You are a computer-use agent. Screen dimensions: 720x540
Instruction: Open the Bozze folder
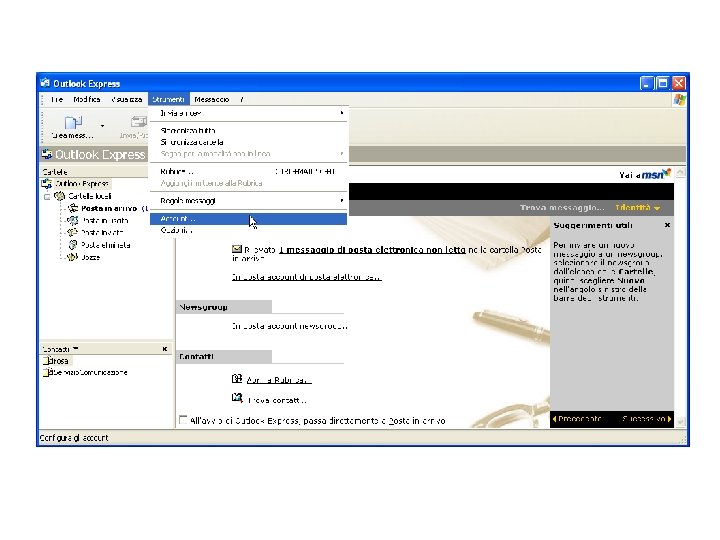90,258
